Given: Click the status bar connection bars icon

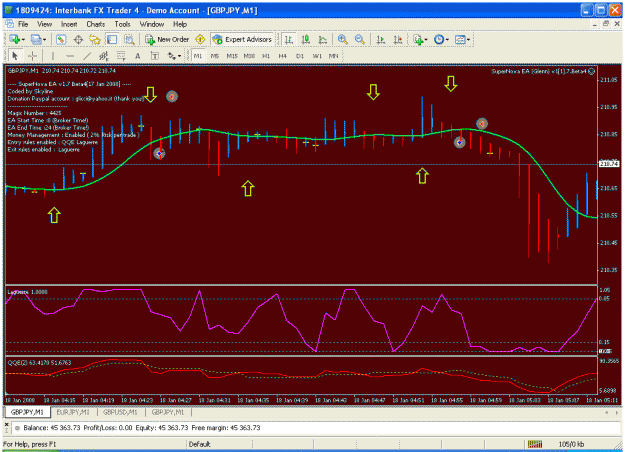Looking at the screenshot, I should coord(535,444).
